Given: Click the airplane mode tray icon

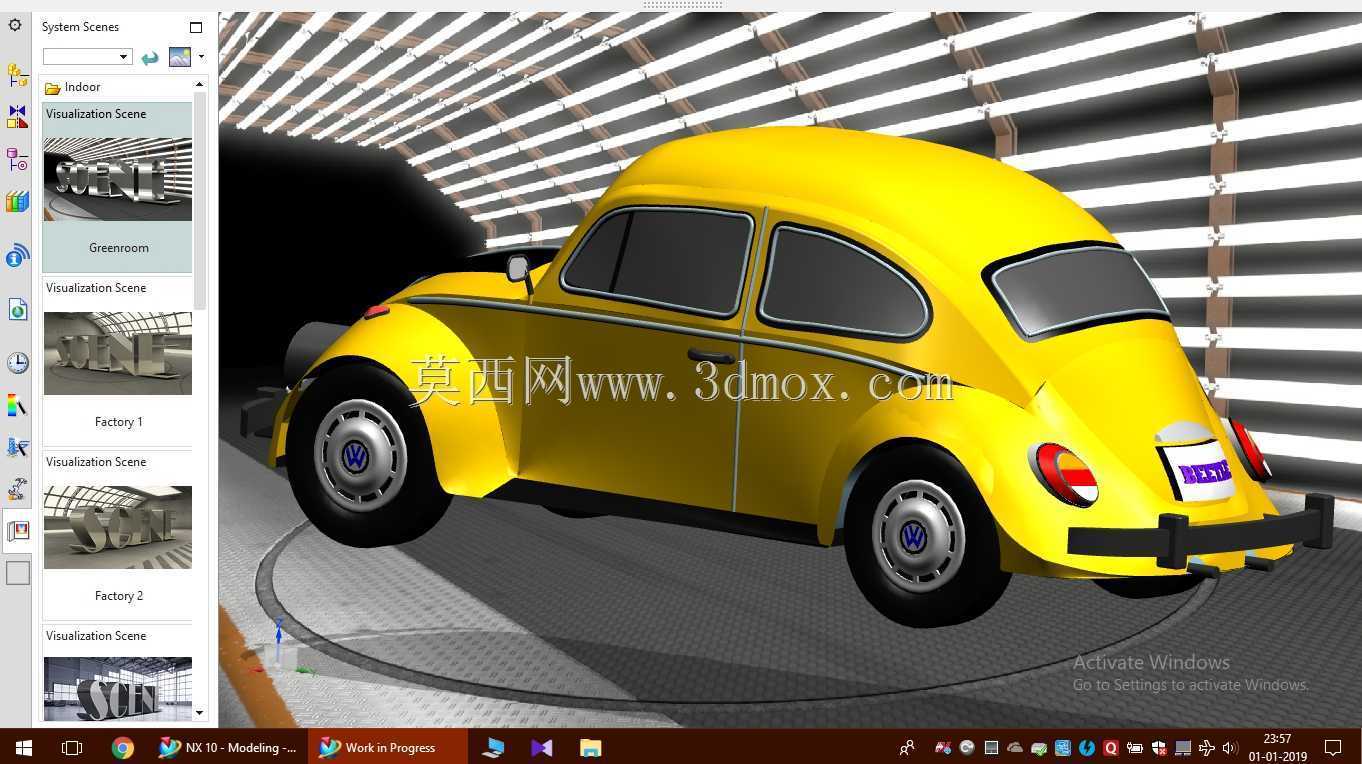Looking at the screenshot, I should tap(1207, 747).
